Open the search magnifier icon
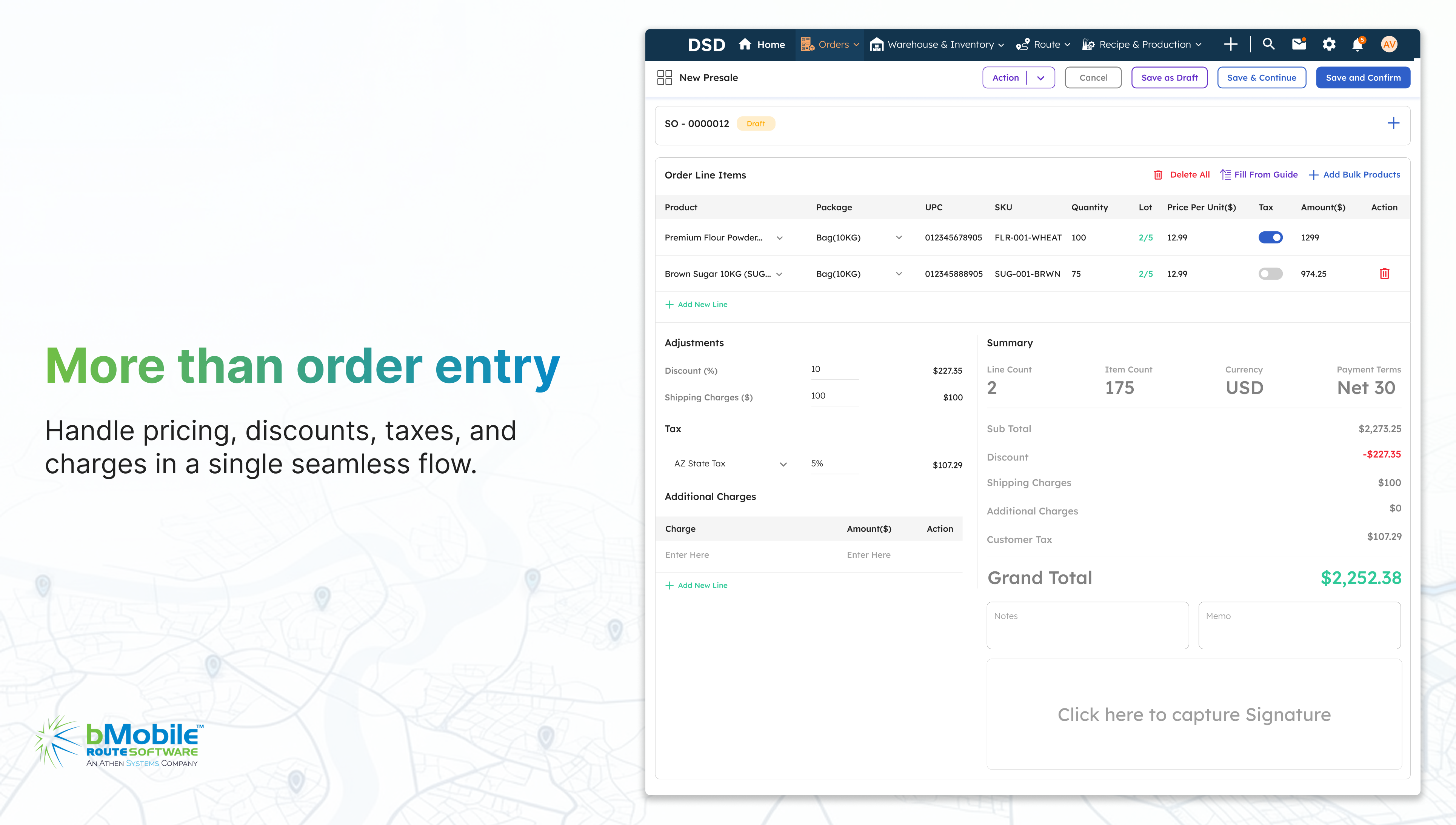Image resolution: width=1456 pixels, height=825 pixels. click(1268, 44)
